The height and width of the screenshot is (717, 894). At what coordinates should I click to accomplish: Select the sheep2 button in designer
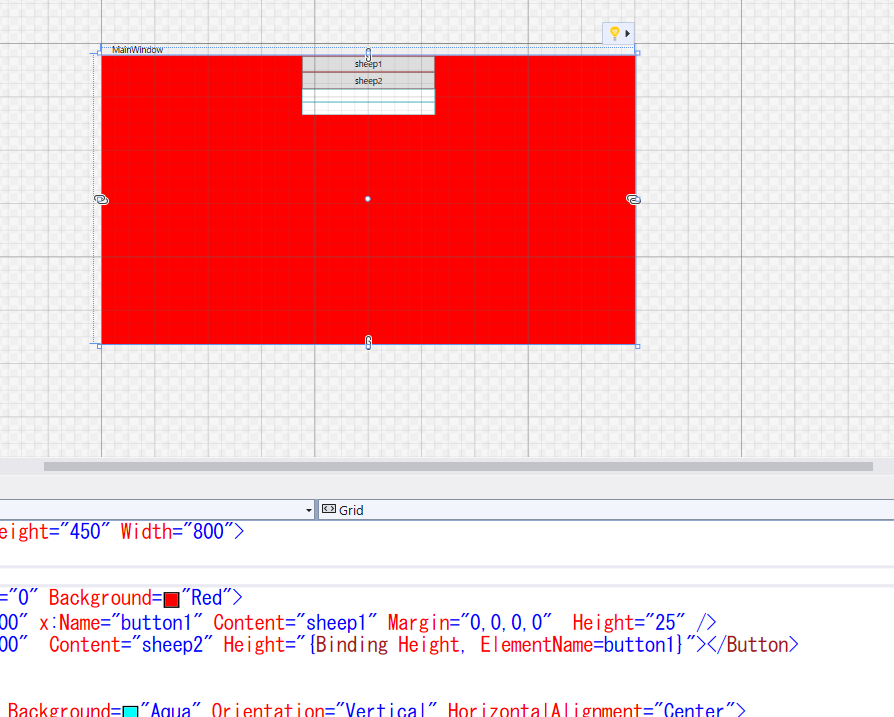[368, 81]
